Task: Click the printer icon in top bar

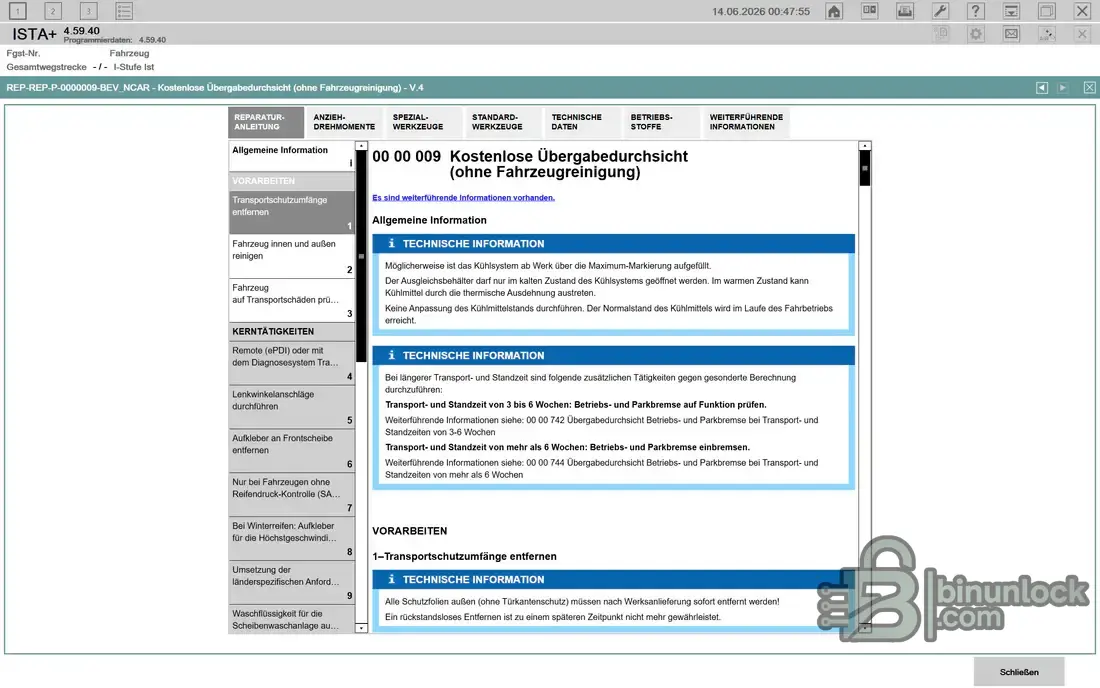Action: (x=905, y=11)
